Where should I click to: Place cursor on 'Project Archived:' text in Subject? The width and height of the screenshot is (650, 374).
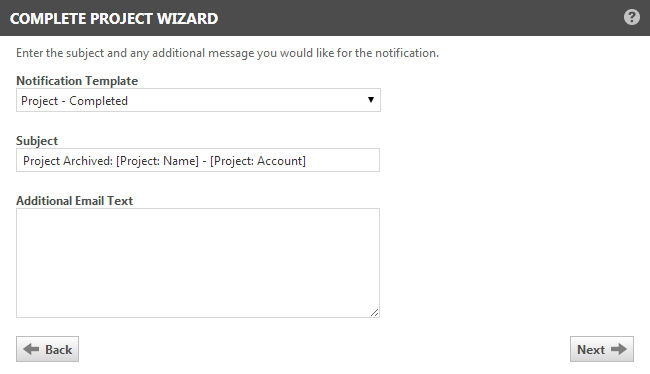[x=68, y=161]
